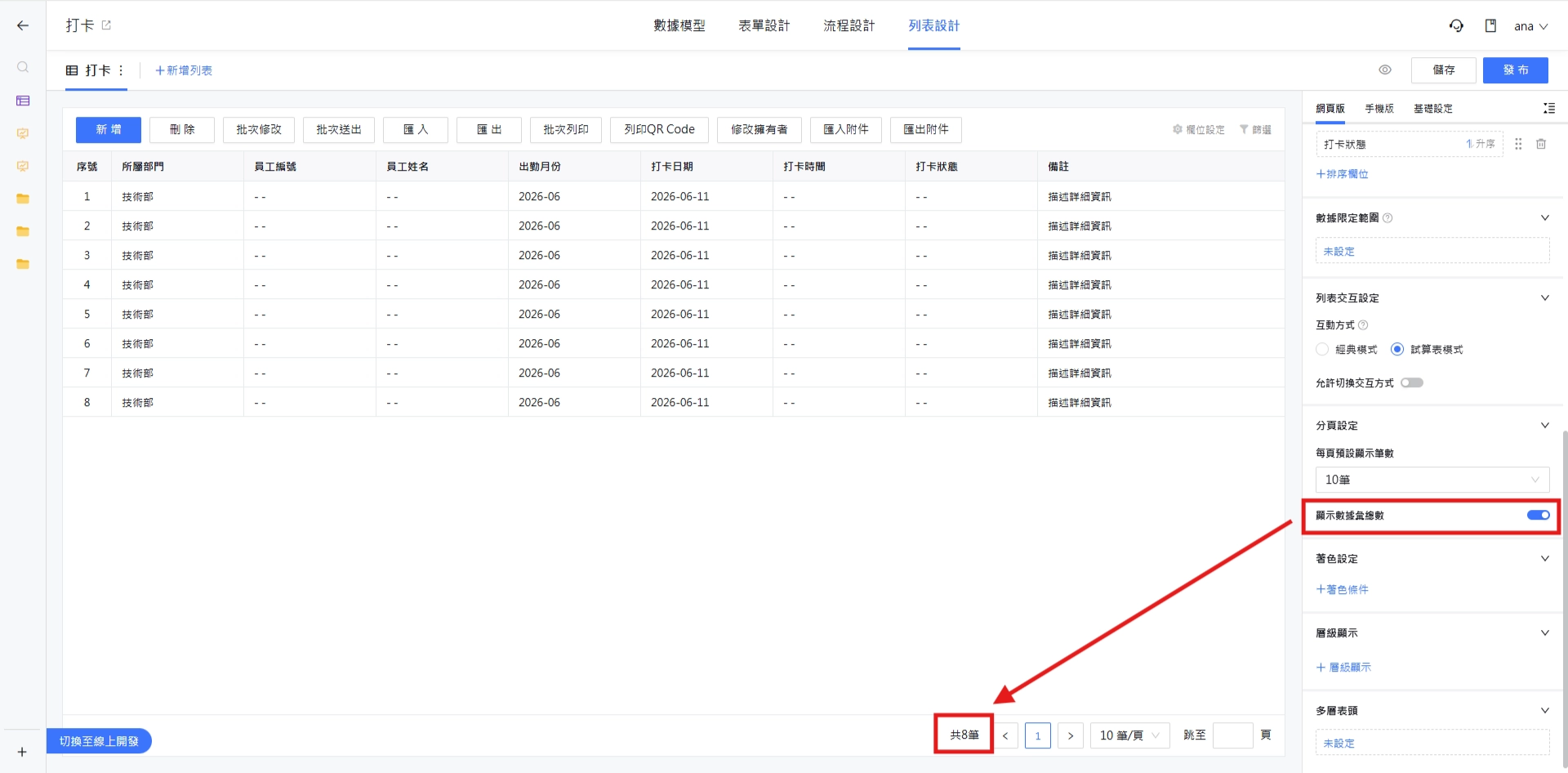Select 經典模式 radio button

[x=1322, y=350]
